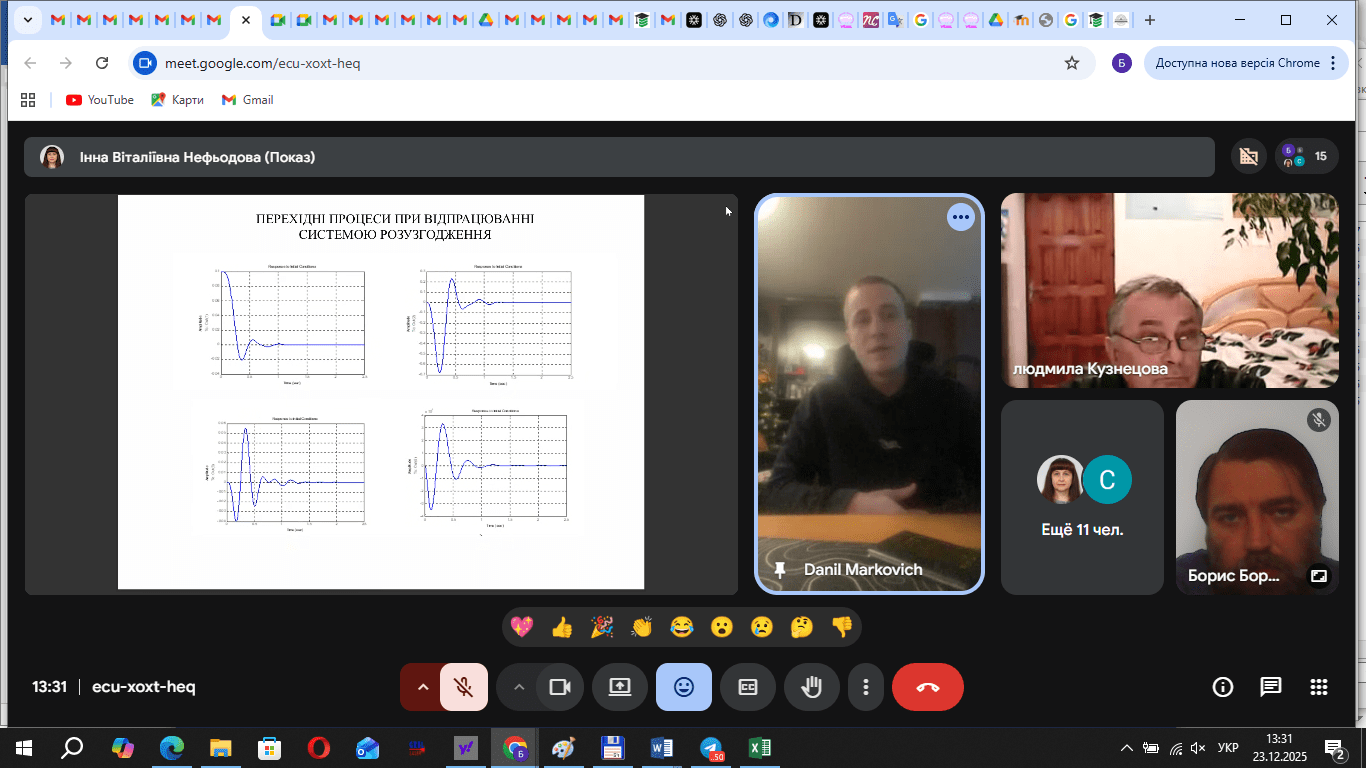Click the red leave call button
This screenshot has height=768, width=1366.
click(x=927, y=687)
